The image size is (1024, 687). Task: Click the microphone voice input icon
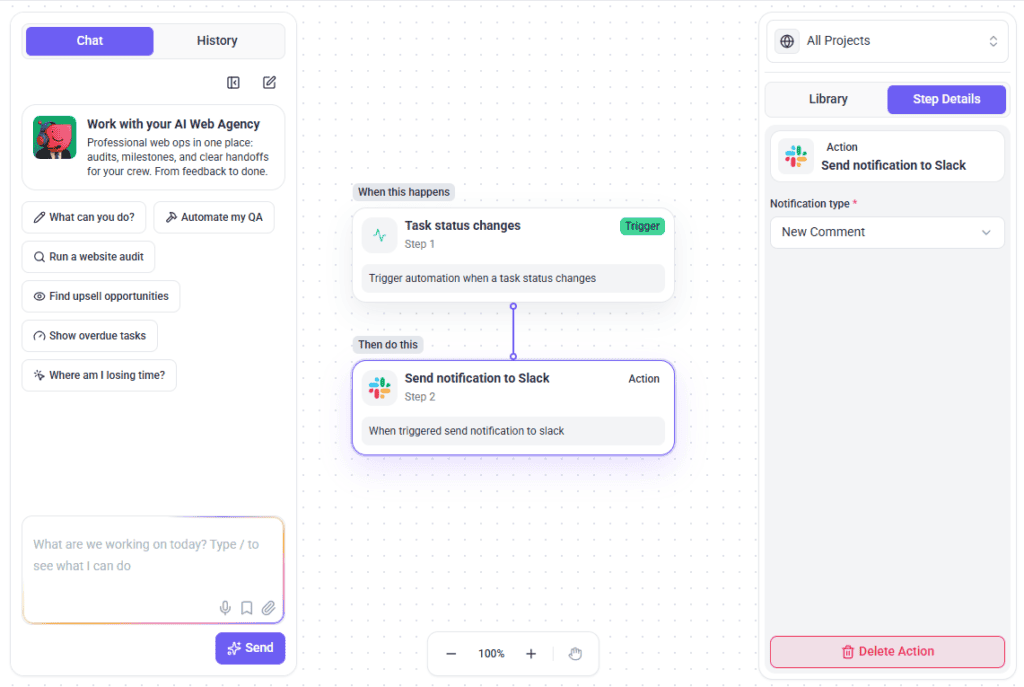(x=225, y=608)
